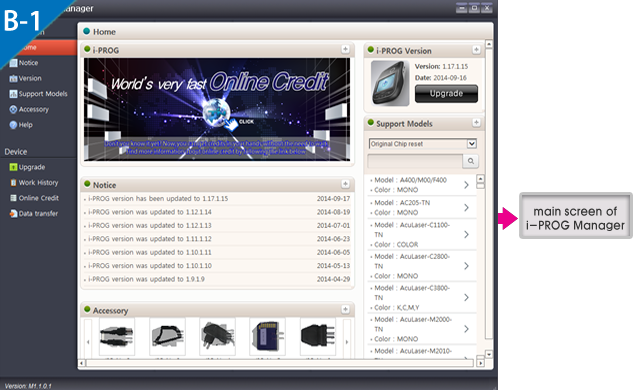Screen dimensions: 644x390
Task: Click the Data transfer icon
Action: point(13,213)
